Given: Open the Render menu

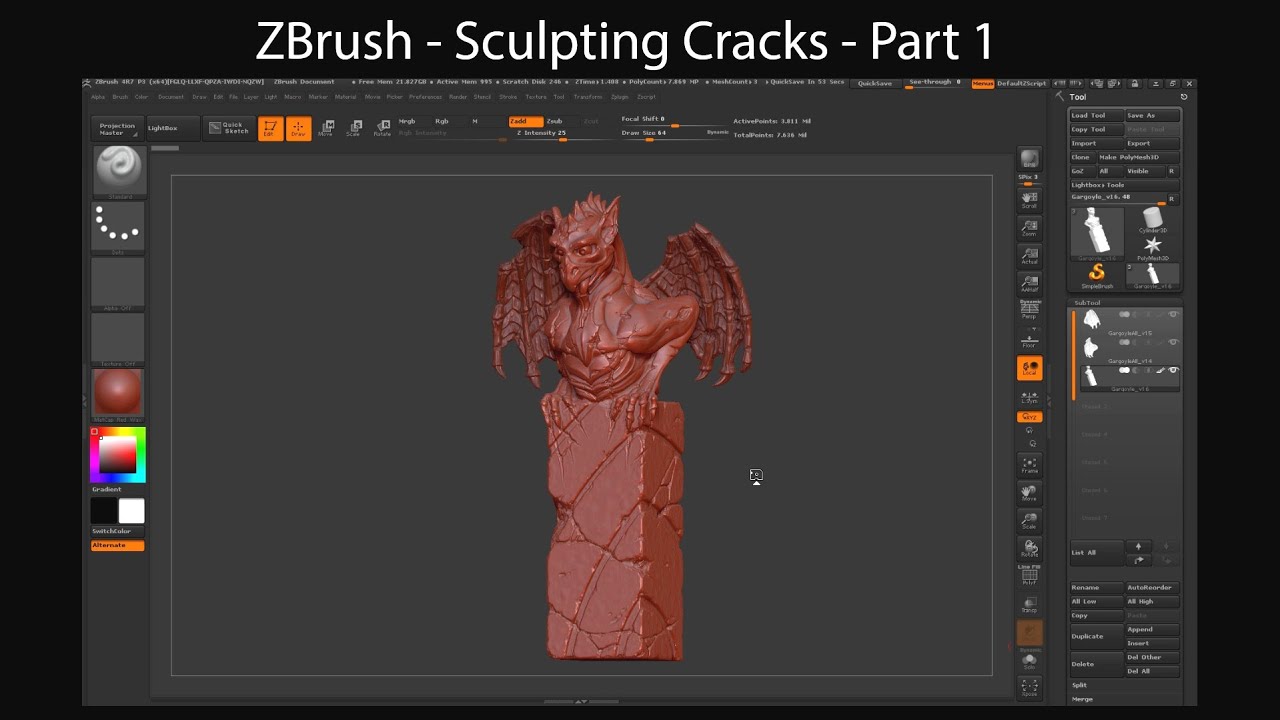Looking at the screenshot, I should pyautogui.click(x=458, y=97).
